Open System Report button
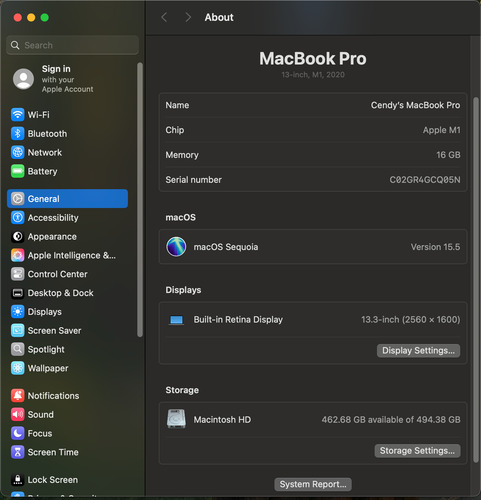The image size is (481, 500). click(313, 484)
